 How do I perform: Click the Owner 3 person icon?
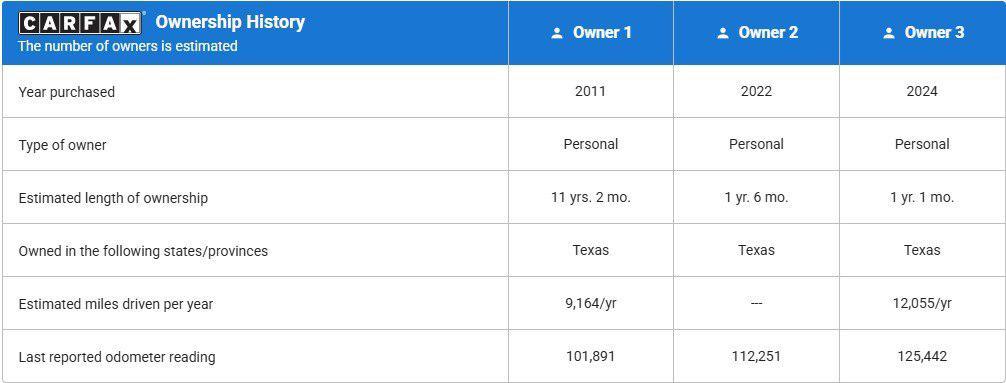pos(889,33)
